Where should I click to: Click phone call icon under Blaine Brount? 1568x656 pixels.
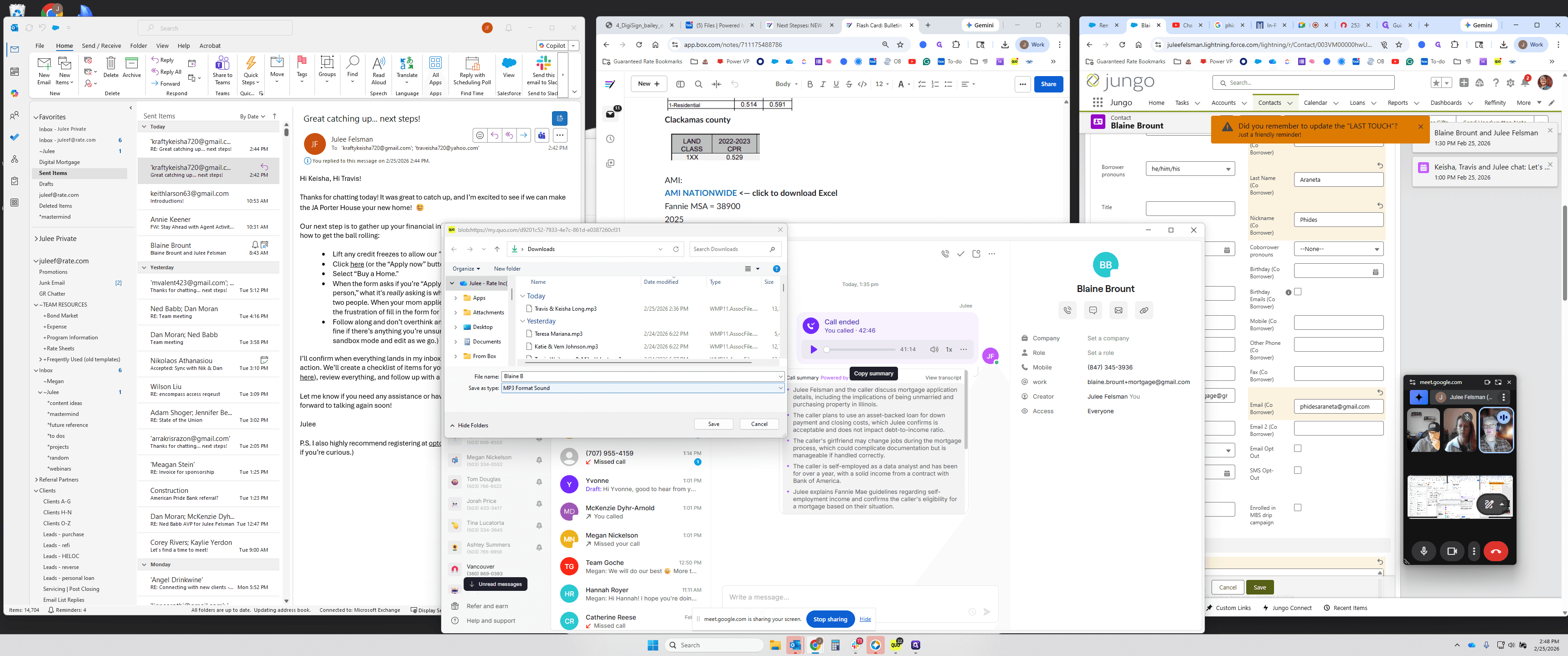[x=1067, y=310]
